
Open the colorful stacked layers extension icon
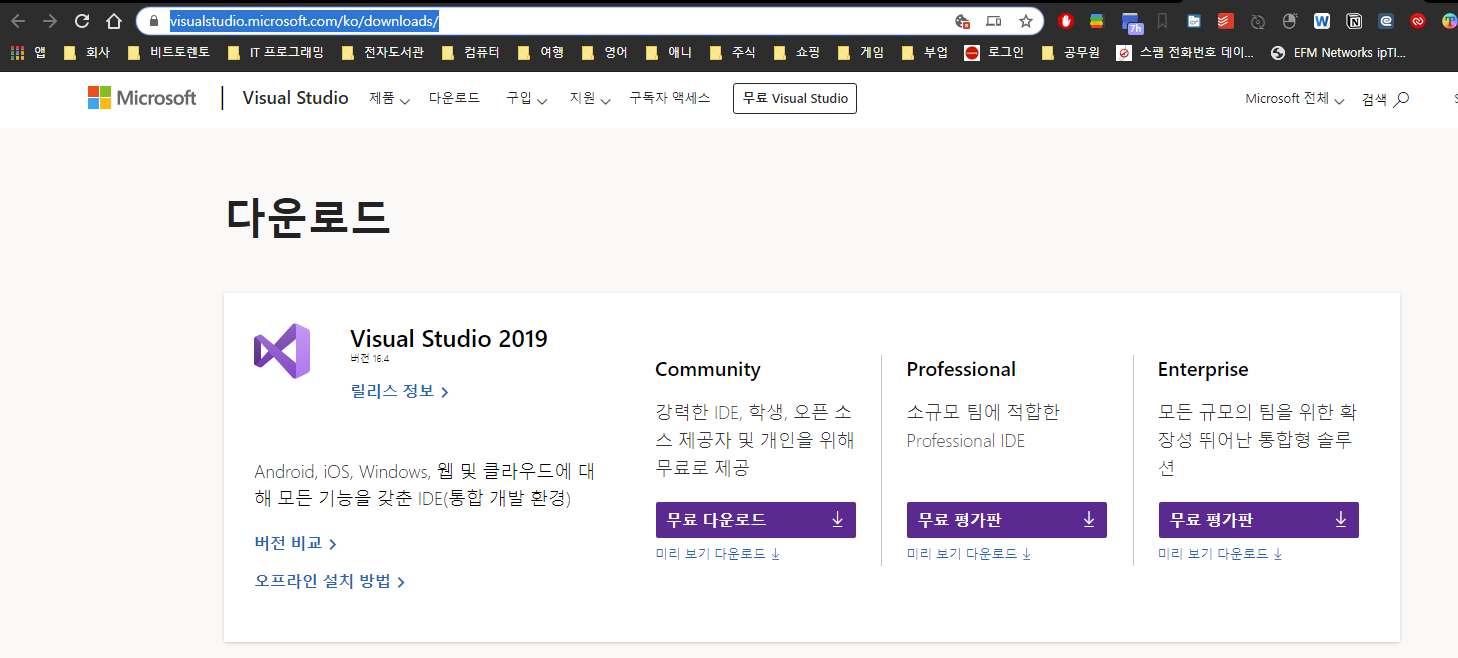[1096, 20]
